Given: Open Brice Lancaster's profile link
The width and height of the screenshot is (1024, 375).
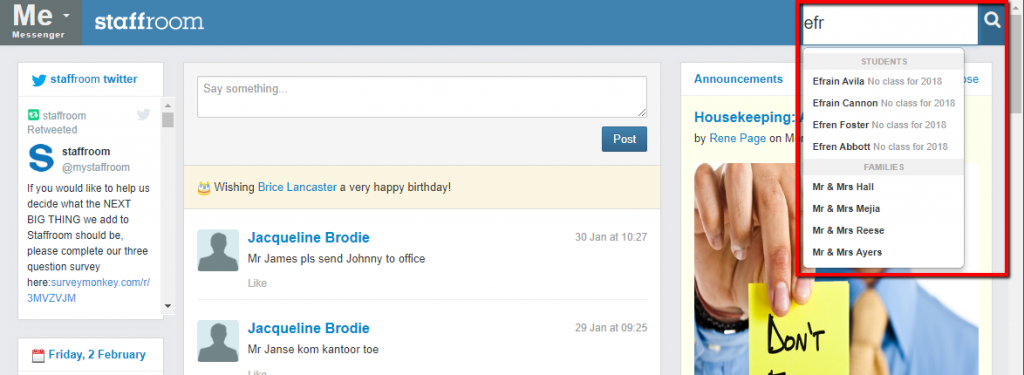Looking at the screenshot, I should (297, 188).
